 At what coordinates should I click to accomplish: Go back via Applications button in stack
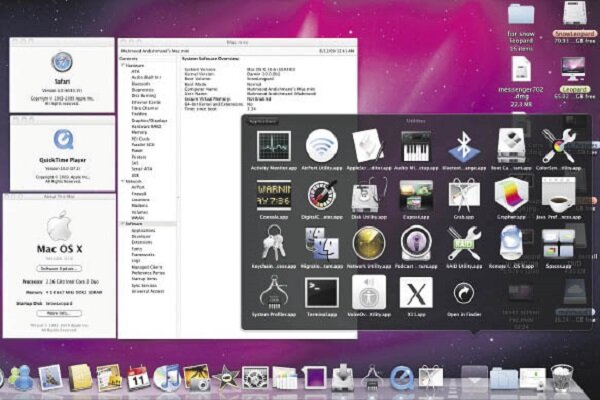[x=262, y=121]
